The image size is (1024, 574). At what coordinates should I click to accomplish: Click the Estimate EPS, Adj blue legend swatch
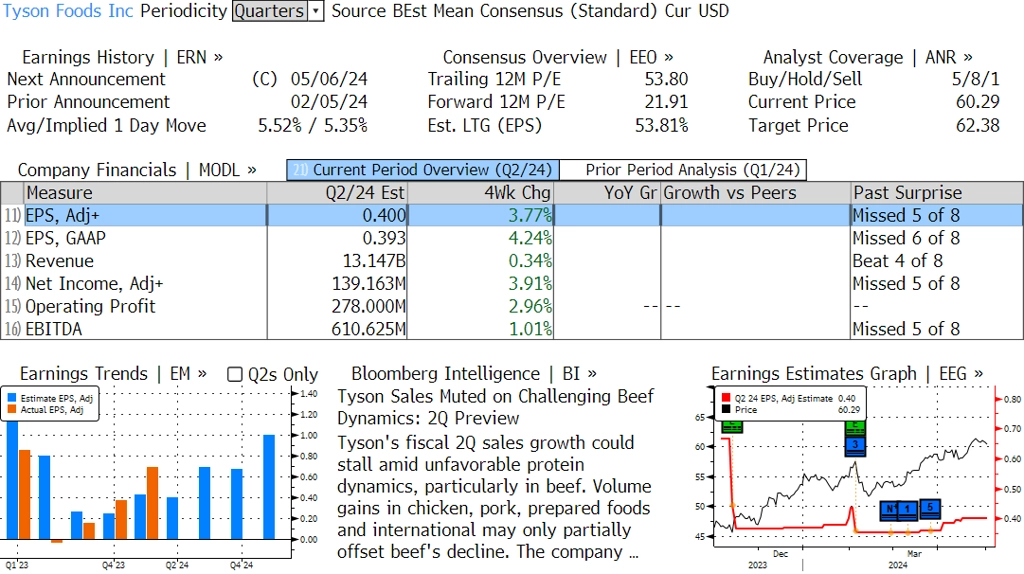pyautogui.click(x=12, y=398)
